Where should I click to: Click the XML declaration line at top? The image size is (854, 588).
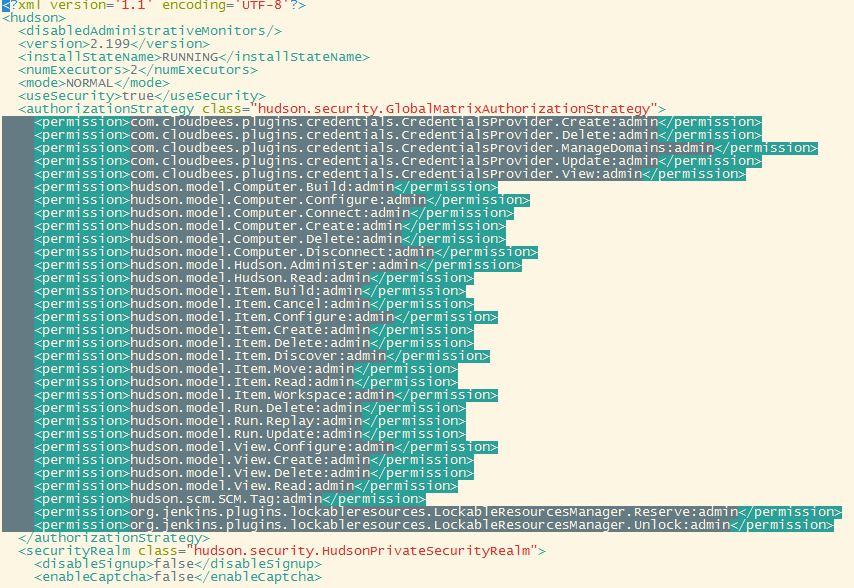click(154, 5)
